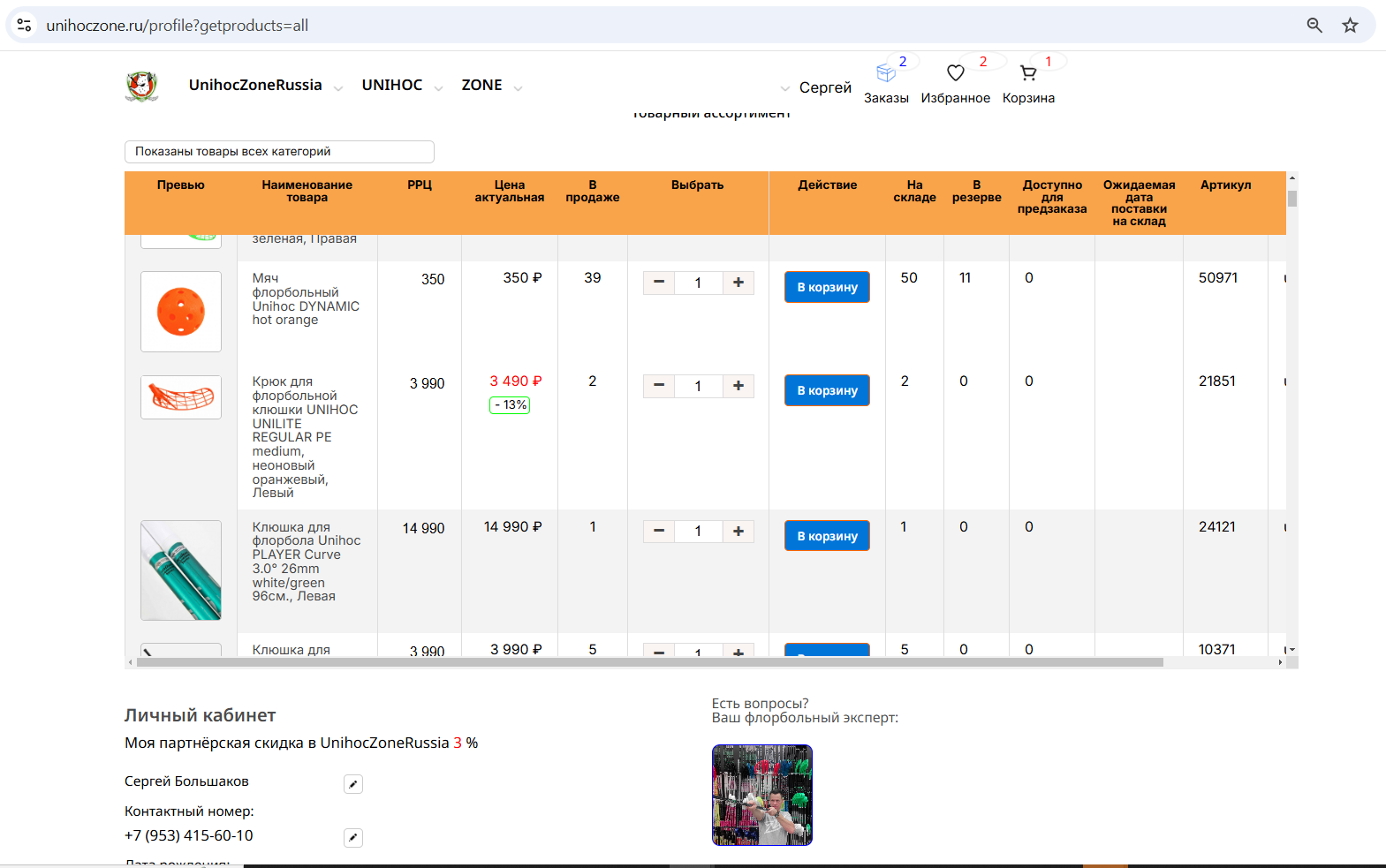
Task: Click the discounted price 3 490 ₽
Action: [516, 381]
